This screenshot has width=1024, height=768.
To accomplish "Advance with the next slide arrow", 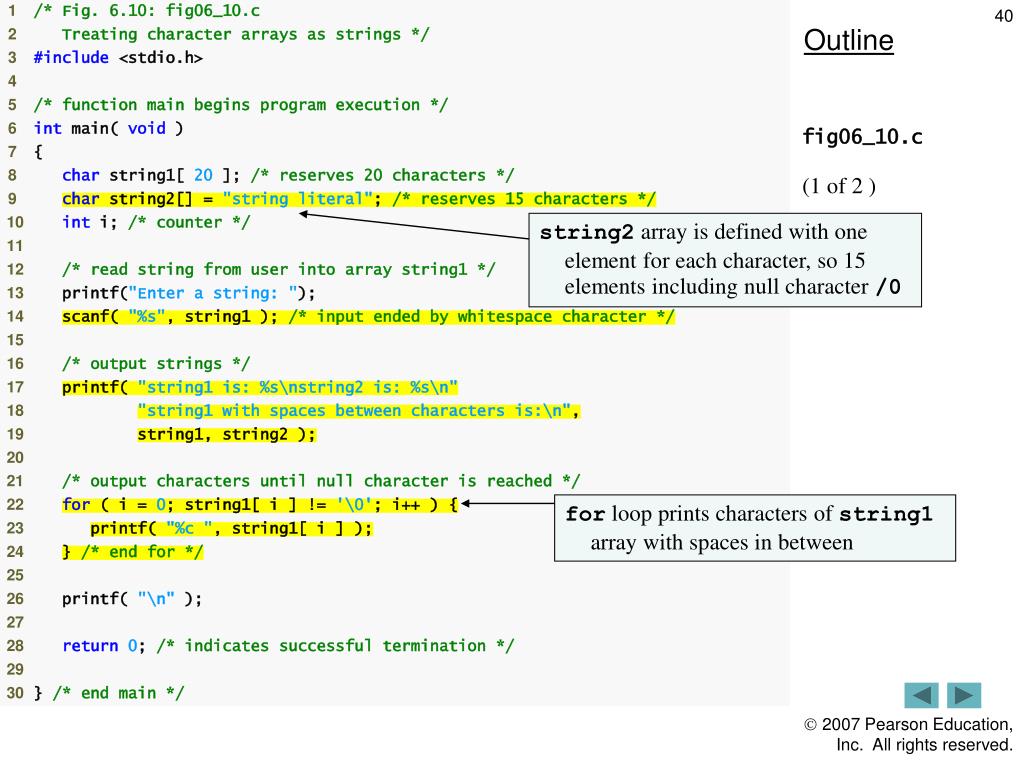I will click(x=964, y=695).
